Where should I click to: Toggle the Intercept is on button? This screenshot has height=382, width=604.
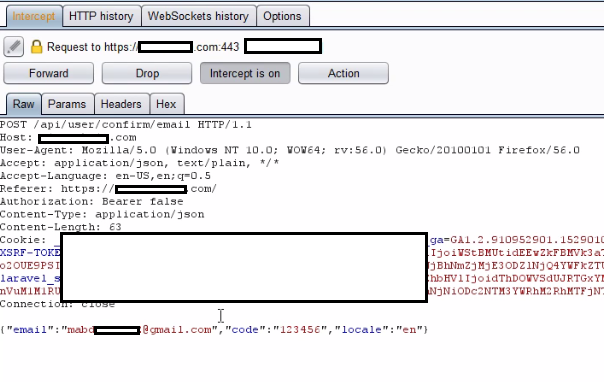pos(245,73)
